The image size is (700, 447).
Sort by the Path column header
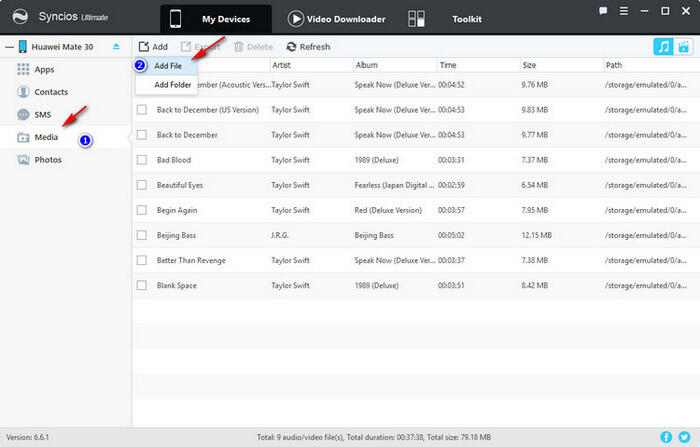click(613, 65)
